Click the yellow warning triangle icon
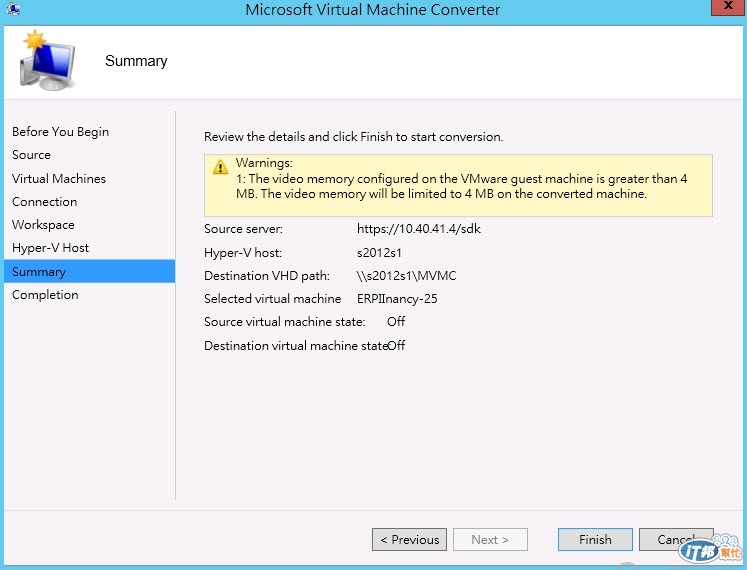747x570 pixels. (220, 167)
